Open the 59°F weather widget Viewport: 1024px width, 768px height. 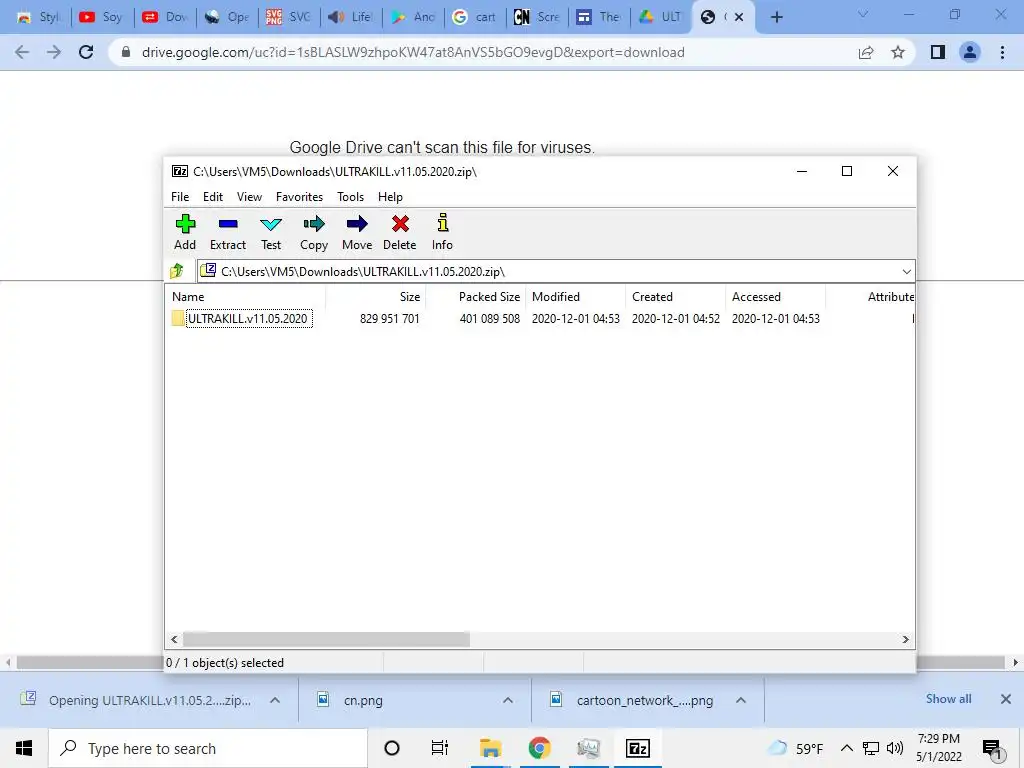pyautogui.click(x=795, y=748)
